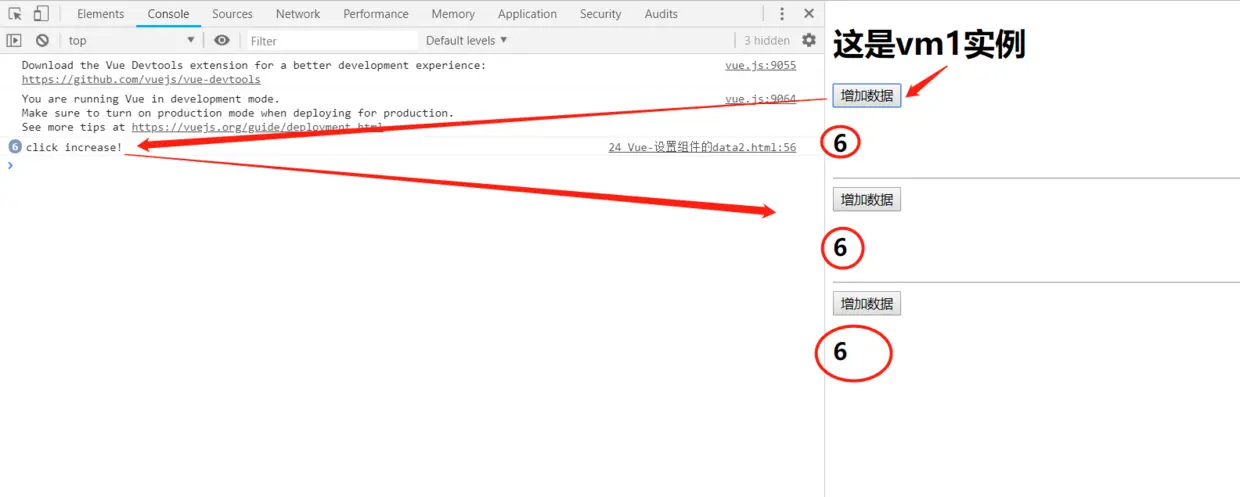Select the Console tab
The width and height of the screenshot is (1240, 497).
[168, 14]
